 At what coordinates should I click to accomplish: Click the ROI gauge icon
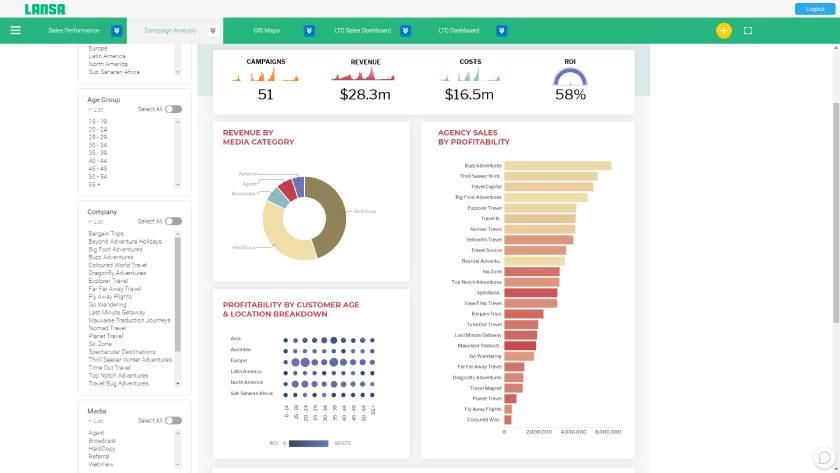click(570, 78)
